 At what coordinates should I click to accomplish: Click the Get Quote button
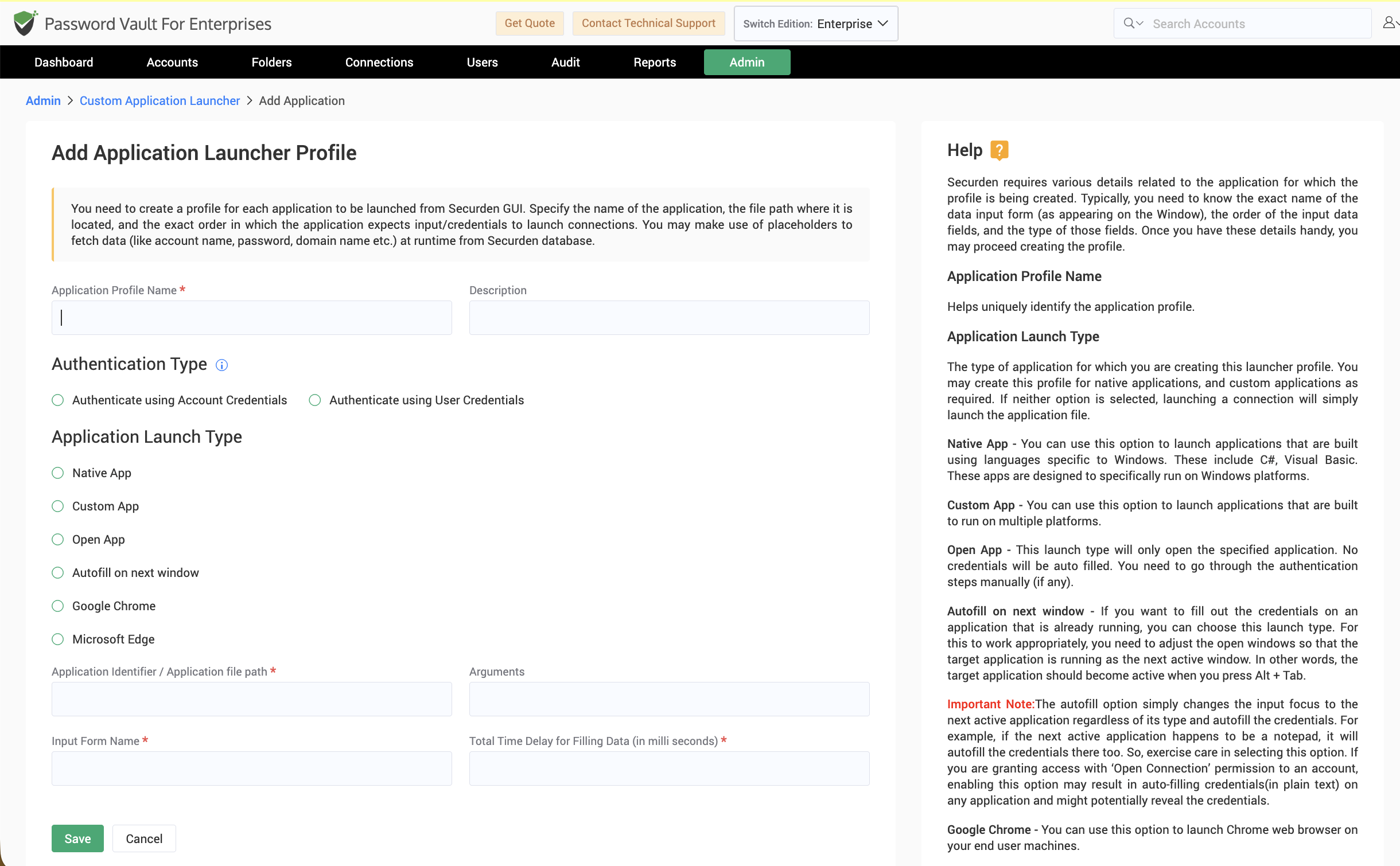pyautogui.click(x=530, y=24)
